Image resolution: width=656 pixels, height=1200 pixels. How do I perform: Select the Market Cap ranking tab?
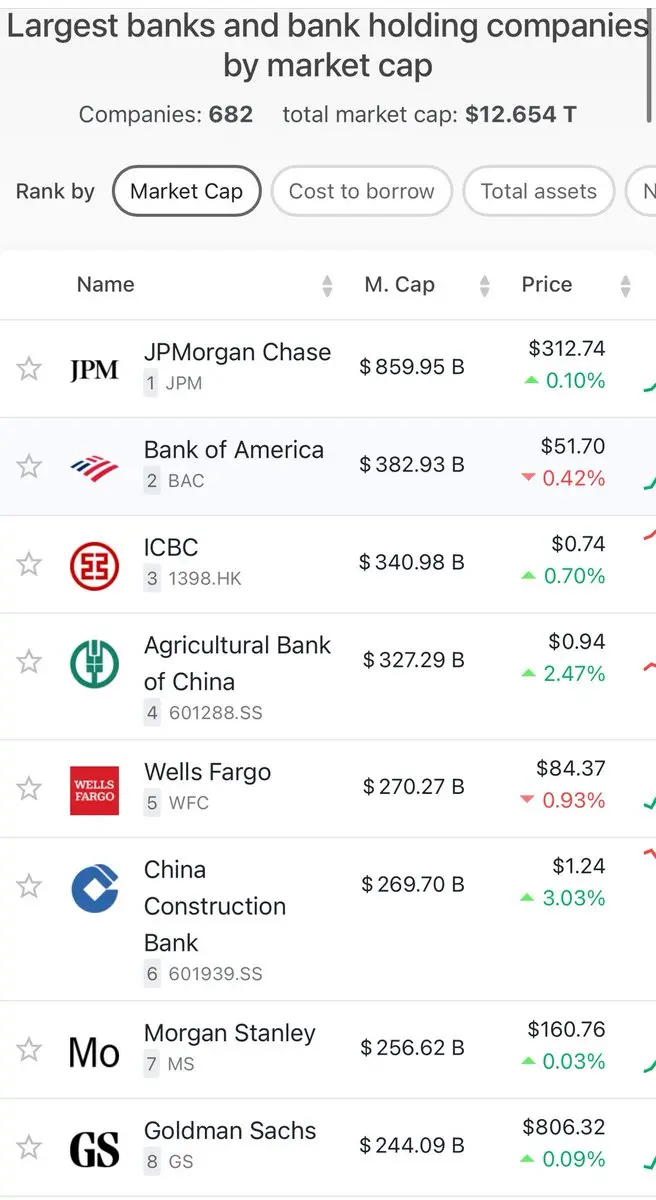pyautogui.click(x=186, y=191)
